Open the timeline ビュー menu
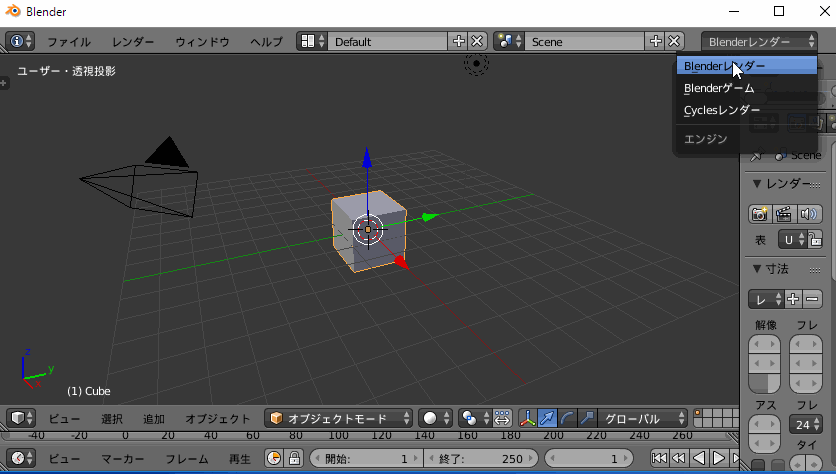 click(x=65, y=459)
